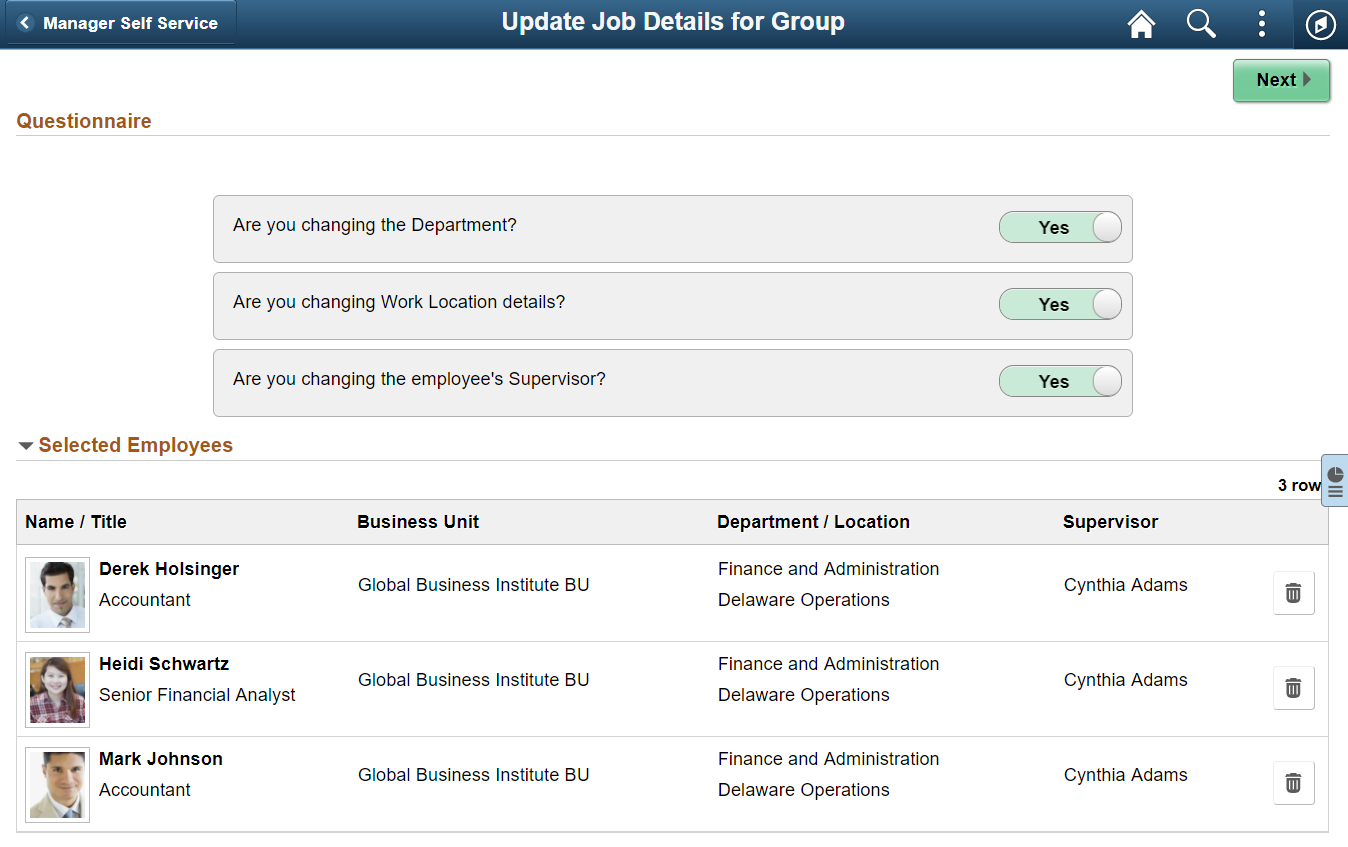Click Delaware Operations in Mark Johnson's row
This screenshot has height=847, width=1348.
coord(804,790)
